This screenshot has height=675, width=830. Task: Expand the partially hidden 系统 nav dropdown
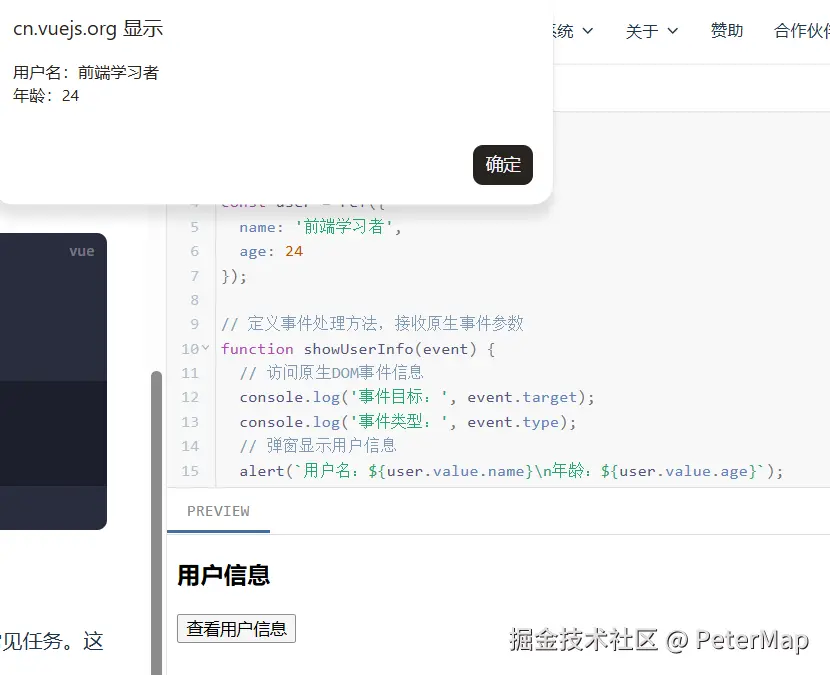pos(573,31)
